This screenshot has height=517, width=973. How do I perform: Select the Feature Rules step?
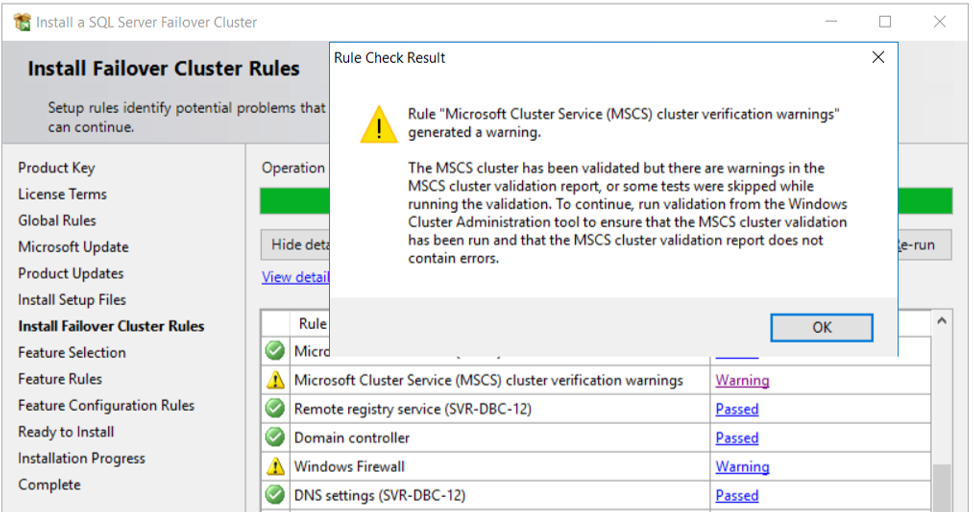pyautogui.click(x=60, y=379)
